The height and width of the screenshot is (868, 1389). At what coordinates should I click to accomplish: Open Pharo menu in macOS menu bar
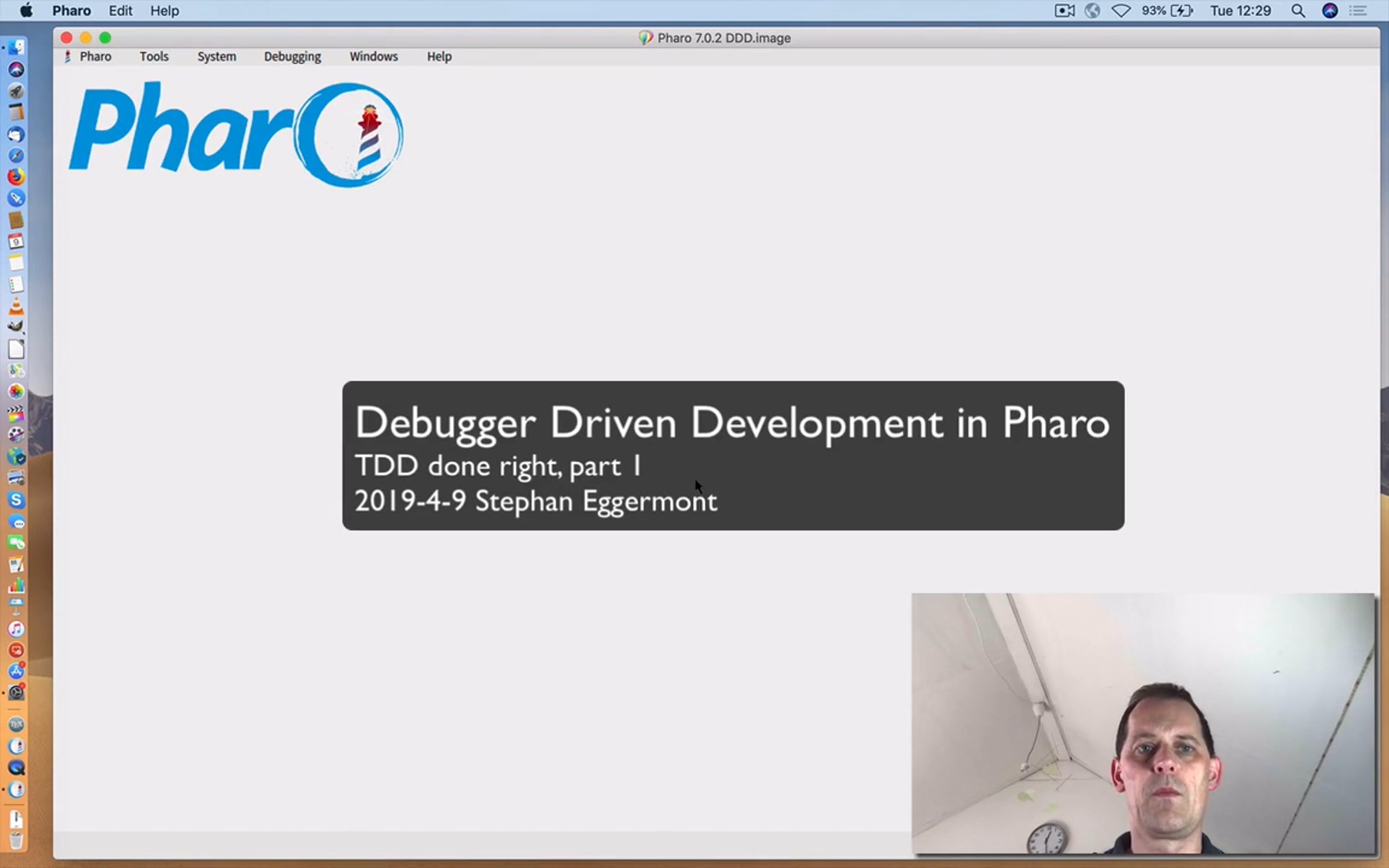pyautogui.click(x=72, y=11)
